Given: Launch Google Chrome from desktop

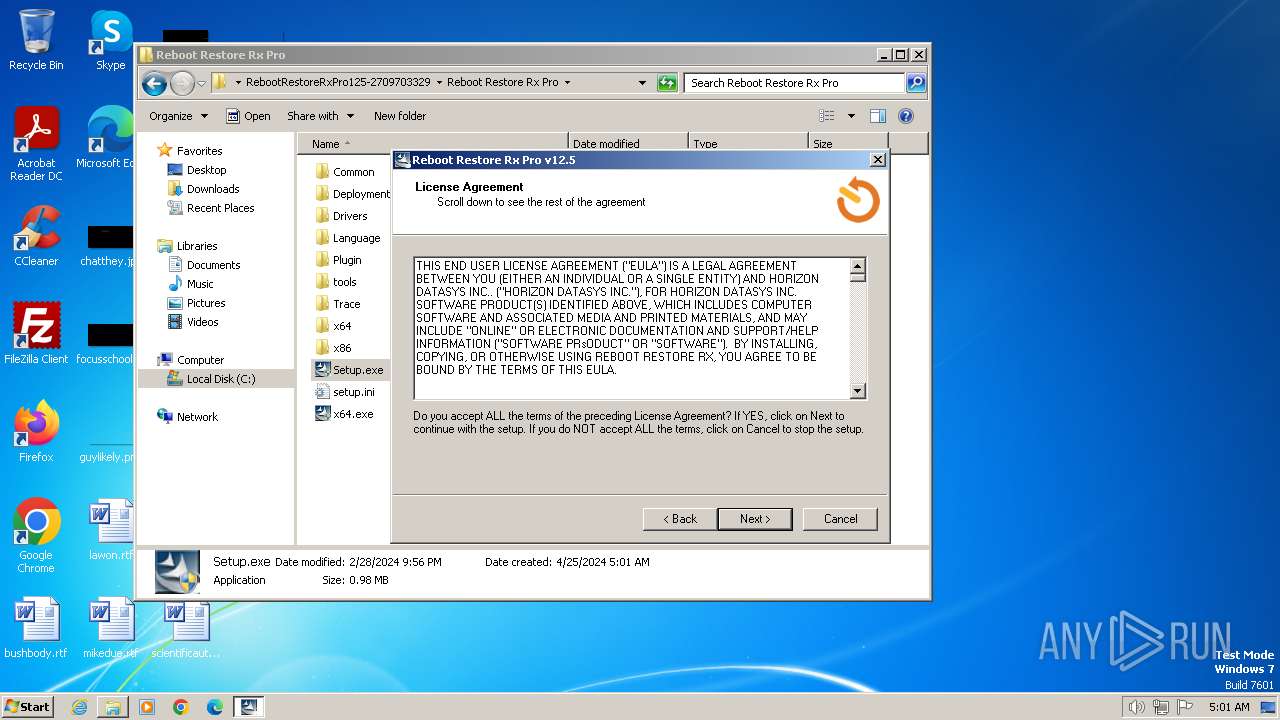Looking at the screenshot, I should 36,536.
